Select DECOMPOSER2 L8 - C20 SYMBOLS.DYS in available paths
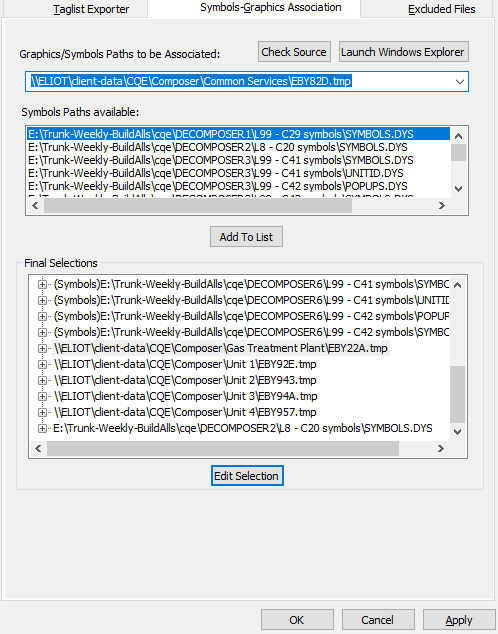This screenshot has width=498, height=634. (218, 147)
